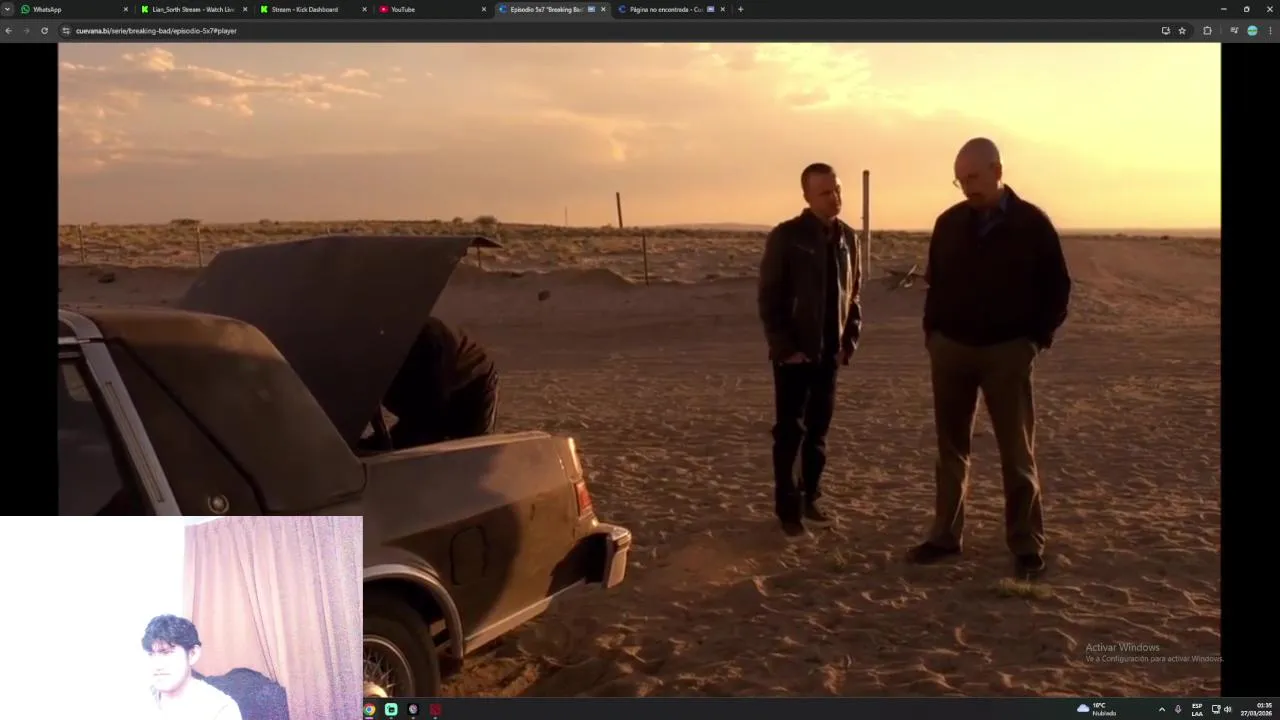
Task: Switch to the WhatsApp browser tab
Action: (75, 9)
